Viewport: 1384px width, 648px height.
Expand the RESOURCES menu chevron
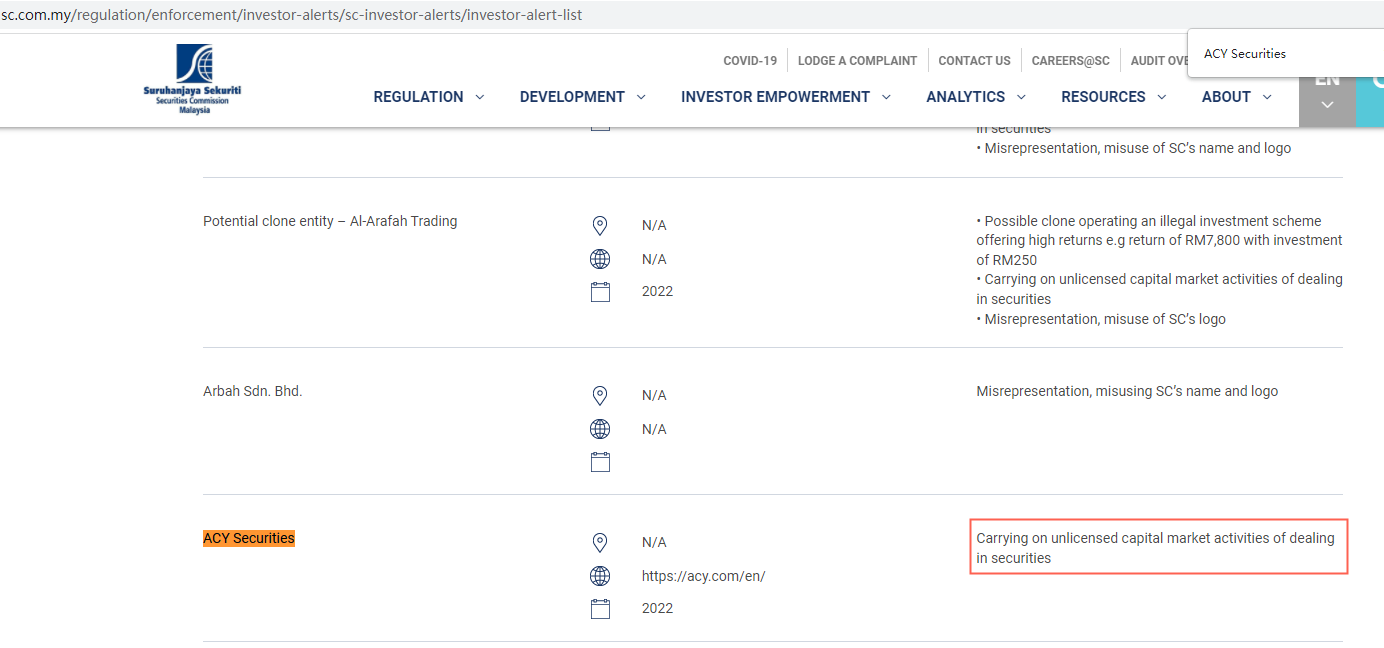click(x=1162, y=97)
